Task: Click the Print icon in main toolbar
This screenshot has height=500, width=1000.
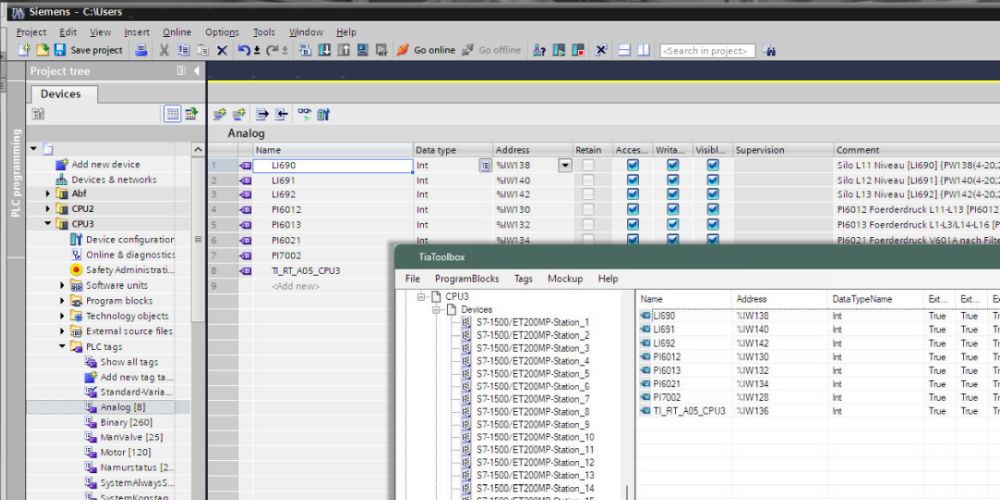Action: pyautogui.click(x=142, y=50)
